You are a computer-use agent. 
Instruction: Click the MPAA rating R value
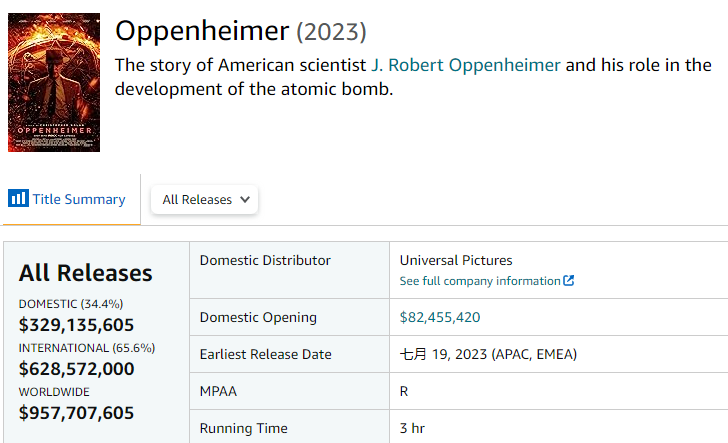click(404, 391)
